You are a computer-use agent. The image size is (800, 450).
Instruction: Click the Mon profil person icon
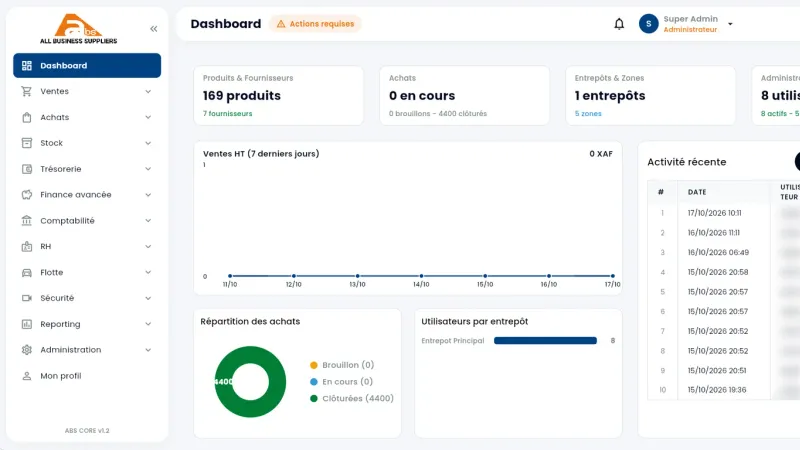click(27, 376)
